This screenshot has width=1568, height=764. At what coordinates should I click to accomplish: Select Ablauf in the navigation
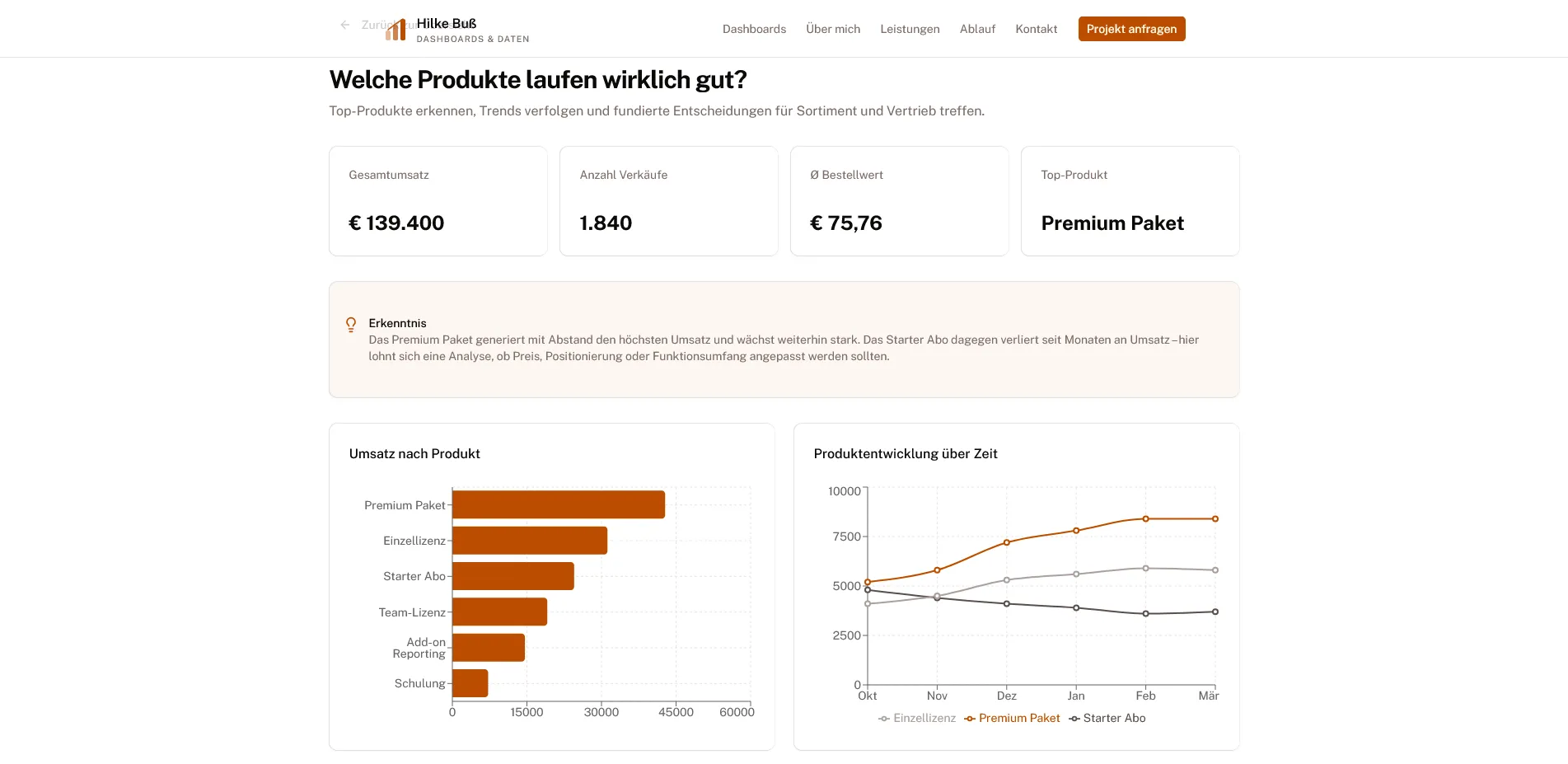coord(977,29)
